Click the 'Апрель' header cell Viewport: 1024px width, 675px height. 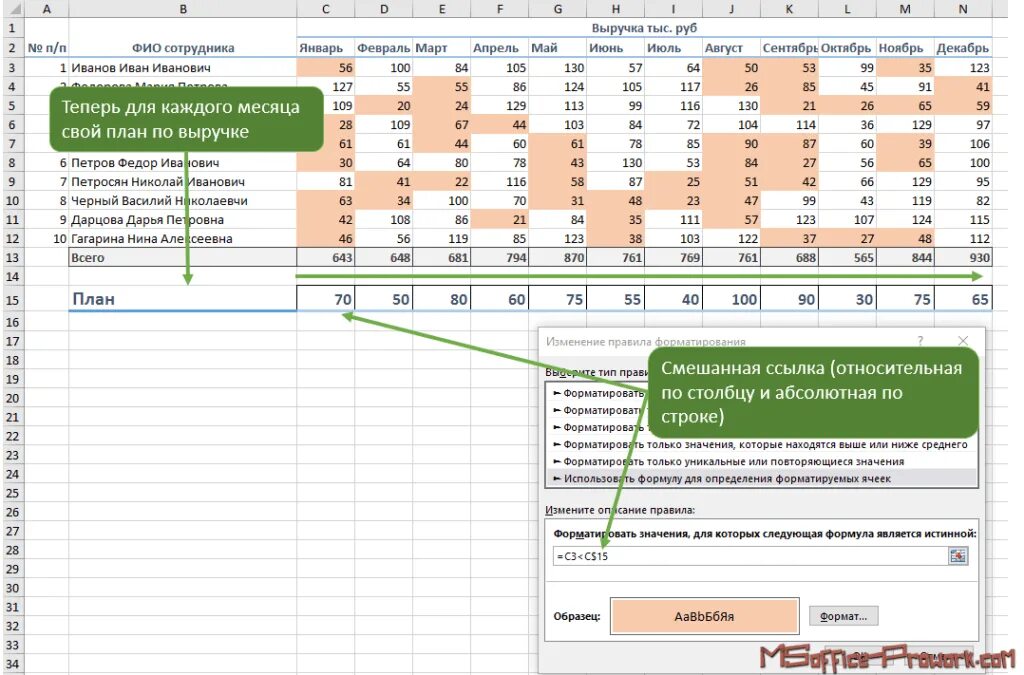point(500,48)
